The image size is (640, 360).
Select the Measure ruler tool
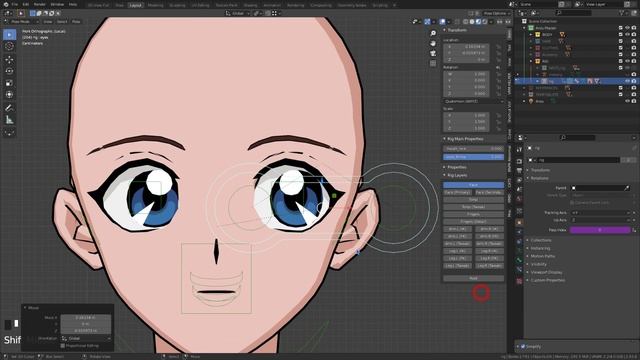point(9,120)
